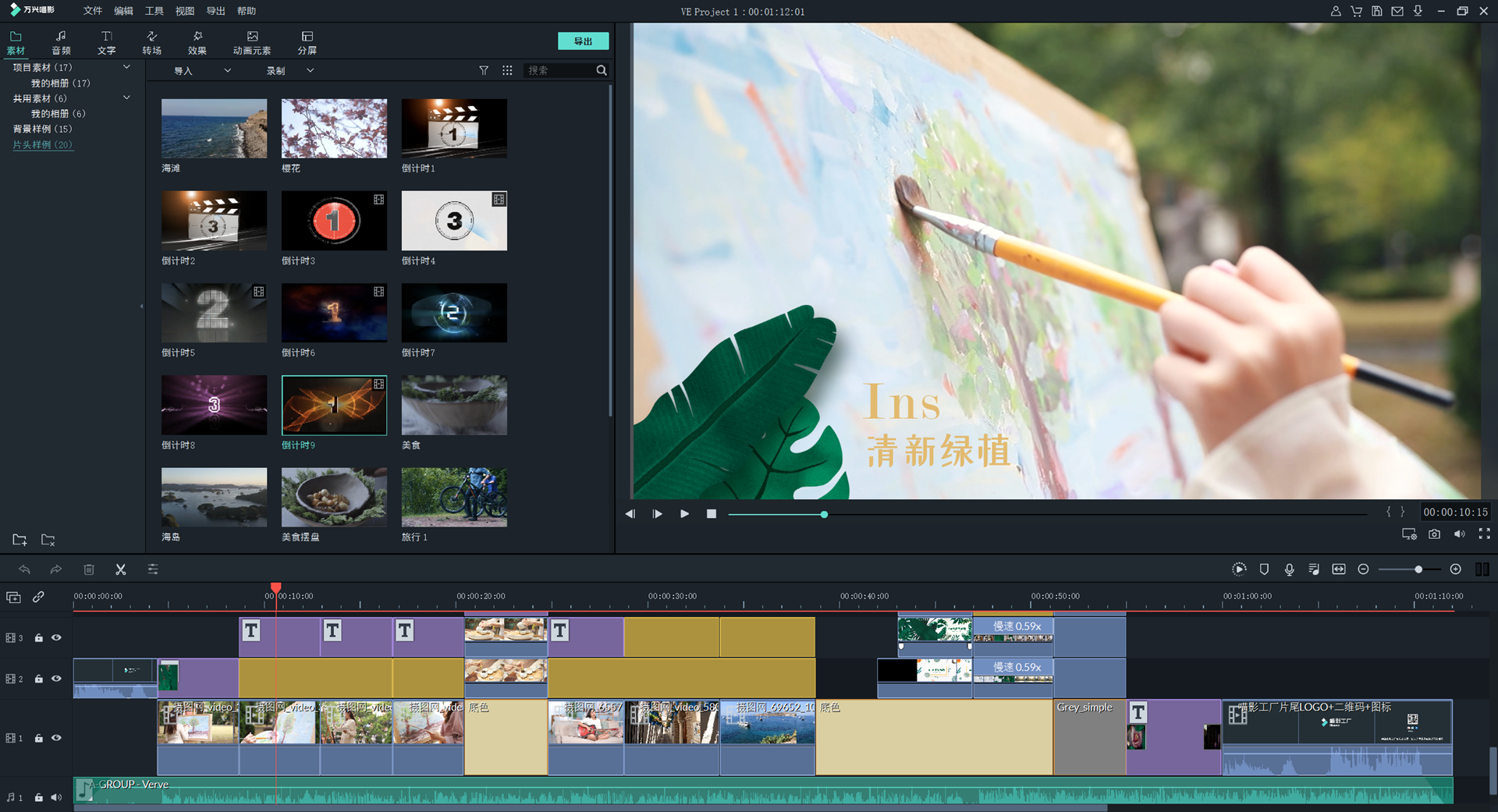Open the 动画元素 elements tab
The image size is (1498, 812).
[x=252, y=43]
